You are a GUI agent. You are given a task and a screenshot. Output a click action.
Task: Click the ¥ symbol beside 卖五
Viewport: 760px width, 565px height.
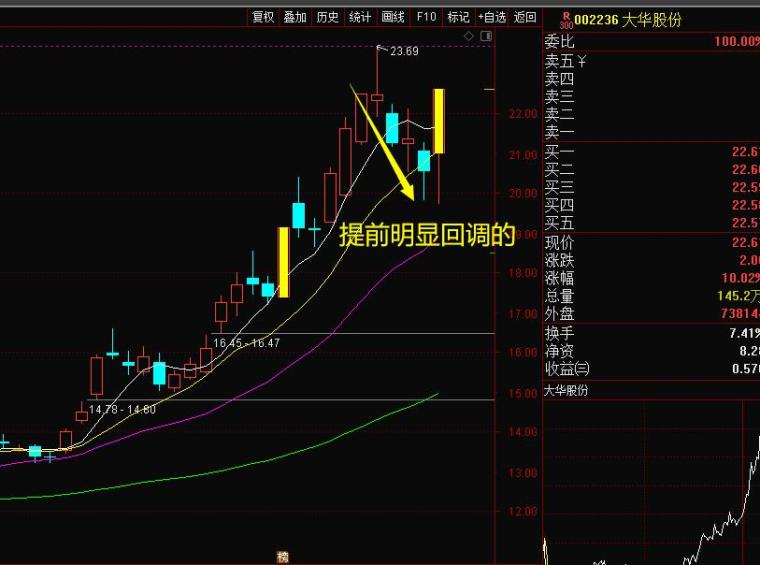pyautogui.click(x=582, y=61)
